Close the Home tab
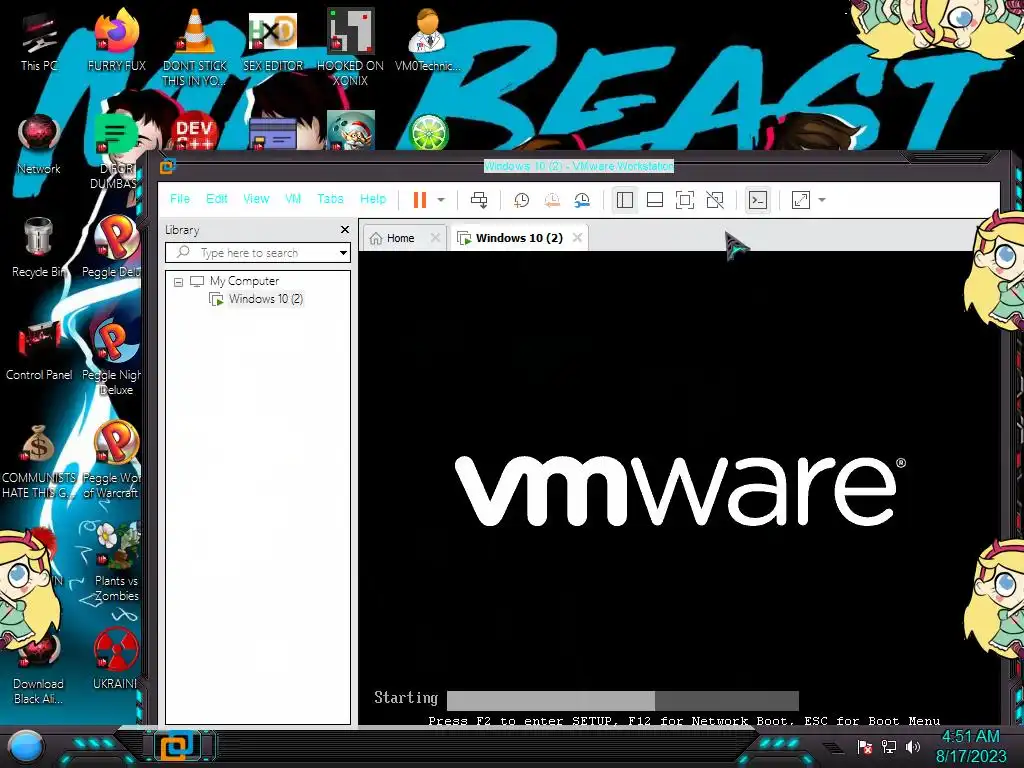This screenshot has width=1024, height=768. coord(436,238)
